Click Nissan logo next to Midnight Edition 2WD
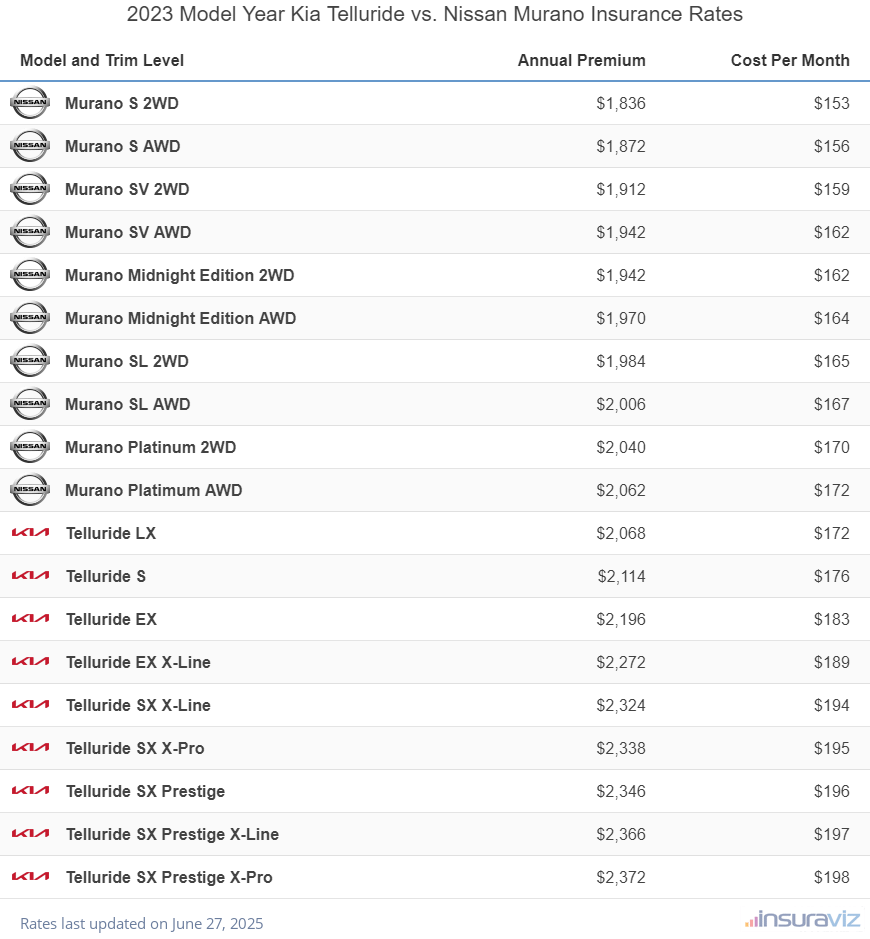This screenshot has height=939, width=870. coord(30,275)
